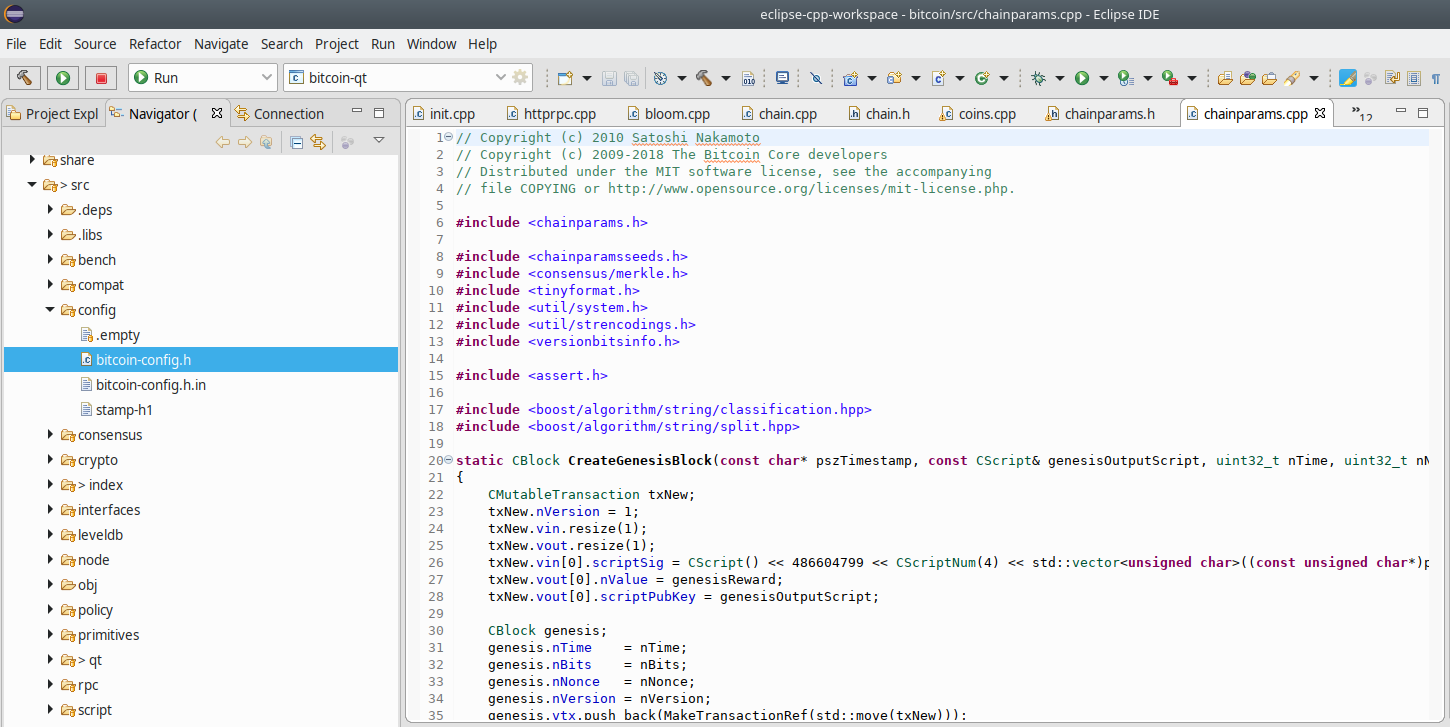Expand the crypto folder

50,460
